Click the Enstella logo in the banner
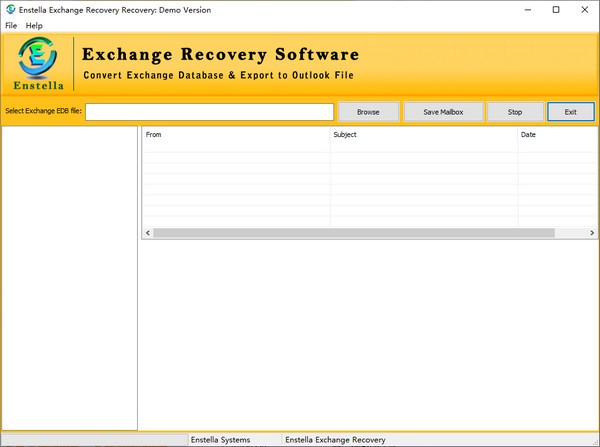The height and width of the screenshot is (447, 600). (37, 62)
